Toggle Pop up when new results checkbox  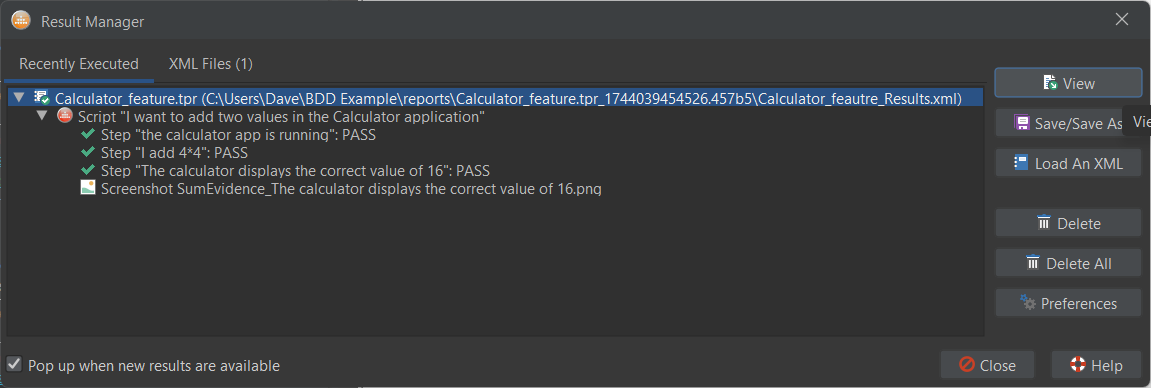click(14, 364)
